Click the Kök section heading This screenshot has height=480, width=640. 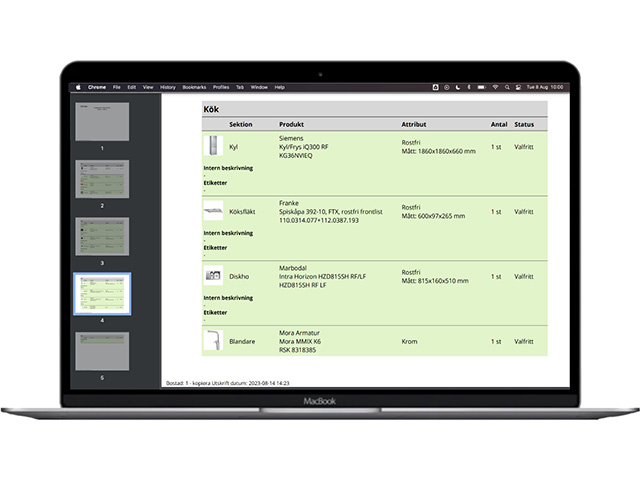coord(211,109)
